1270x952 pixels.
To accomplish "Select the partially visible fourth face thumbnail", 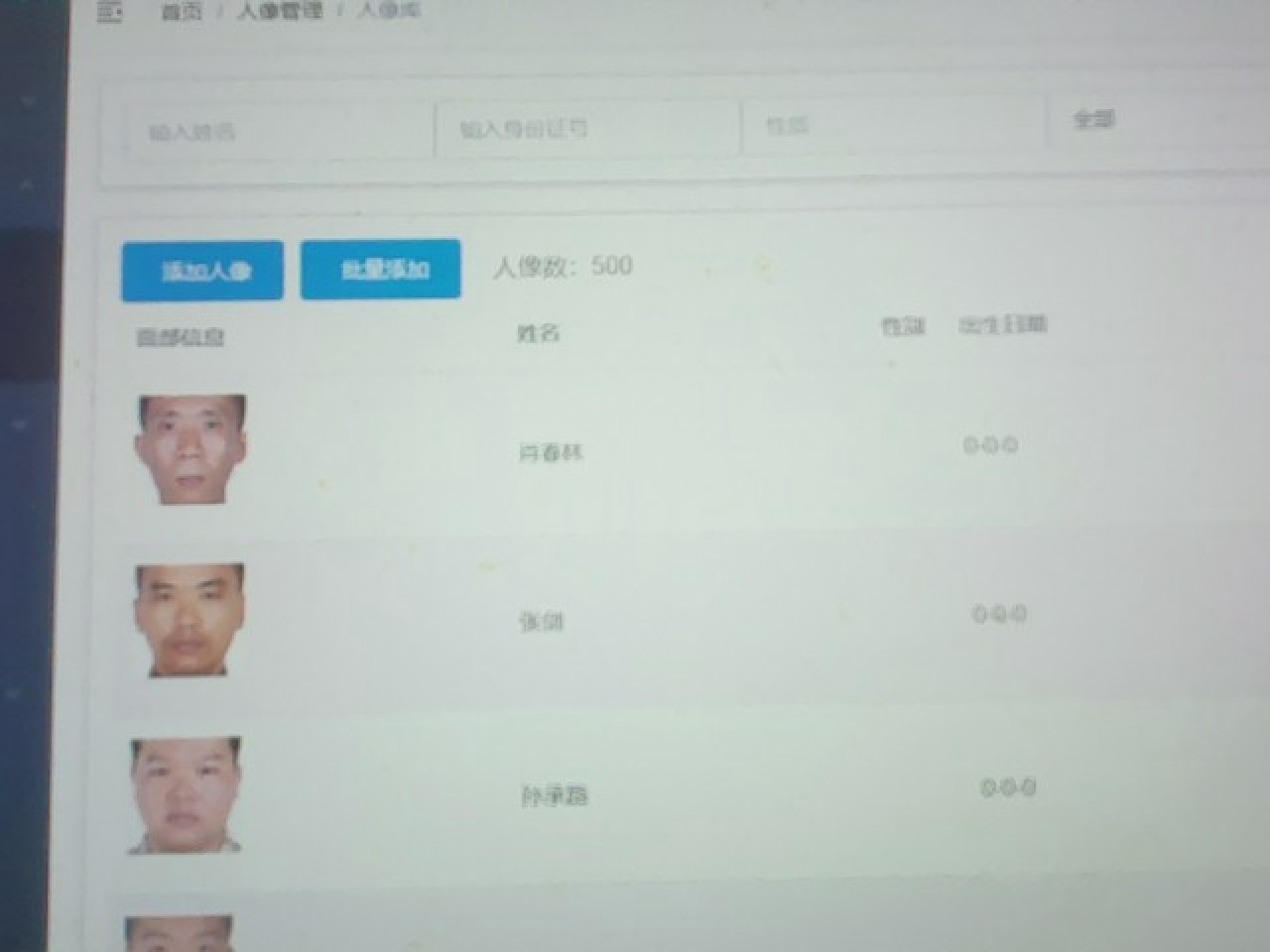I will point(179,933).
